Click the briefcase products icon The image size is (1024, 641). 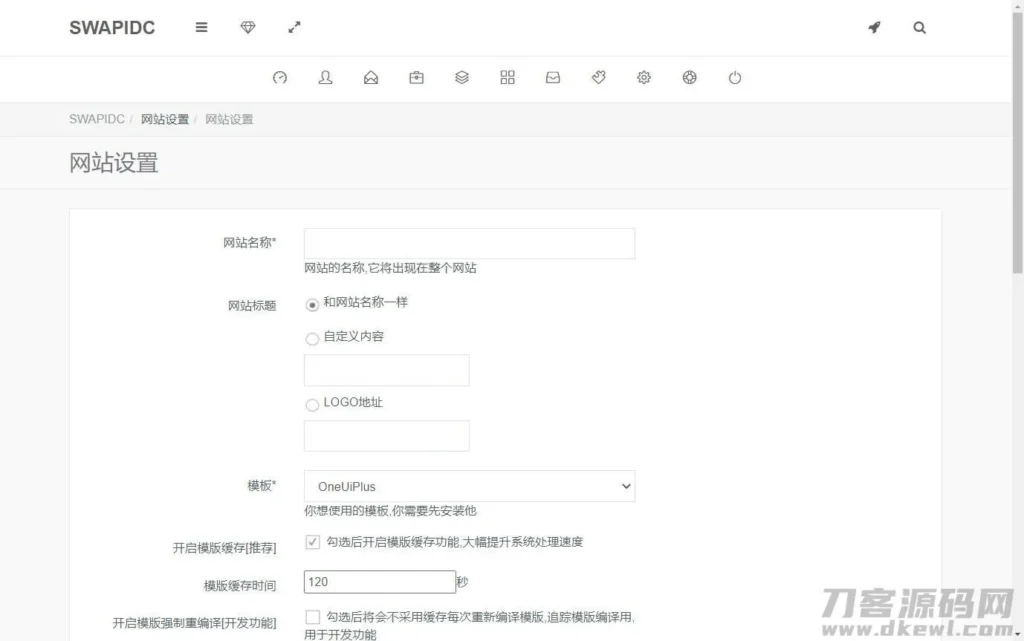(416, 77)
